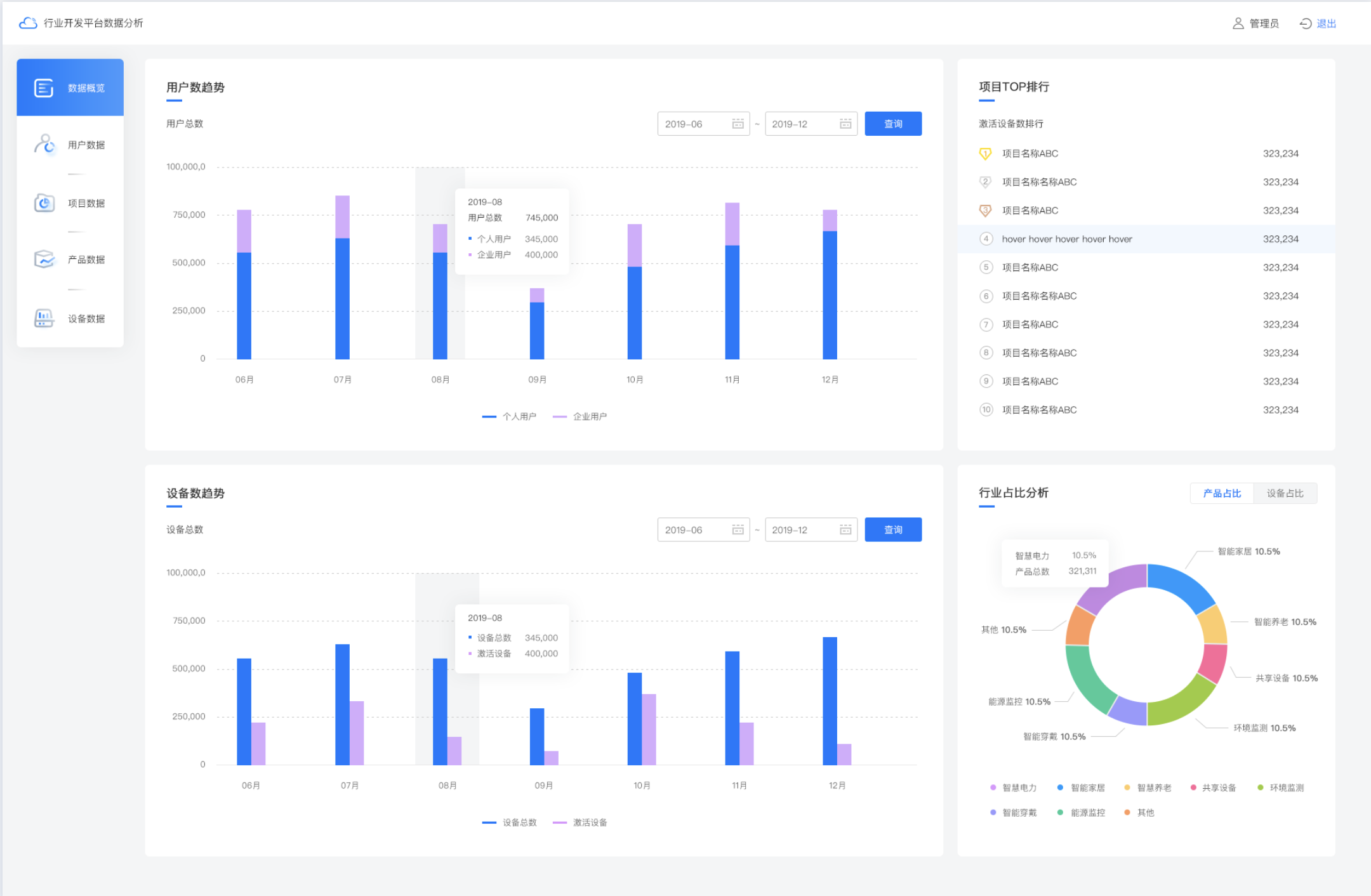This screenshot has height=896, width=1371.
Task: Click the 退出 logout icon
Action: (1306, 23)
